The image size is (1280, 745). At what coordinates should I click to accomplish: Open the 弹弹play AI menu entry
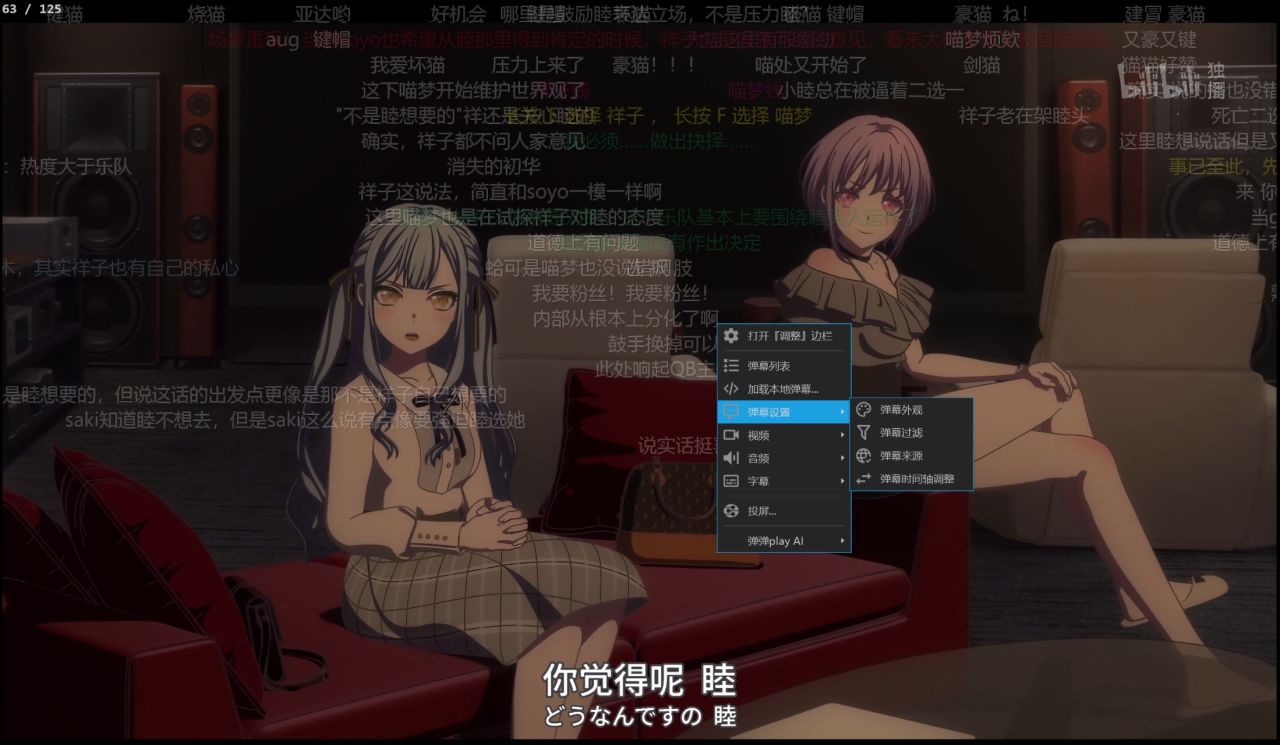click(783, 541)
